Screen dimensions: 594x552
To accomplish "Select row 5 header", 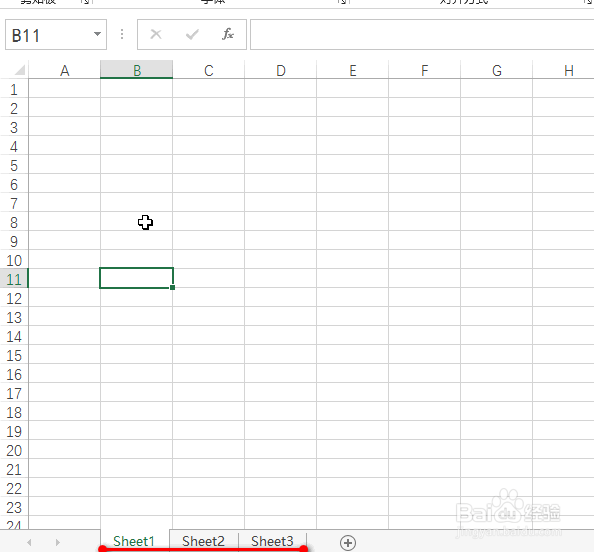I will click(x=14, y=165).
